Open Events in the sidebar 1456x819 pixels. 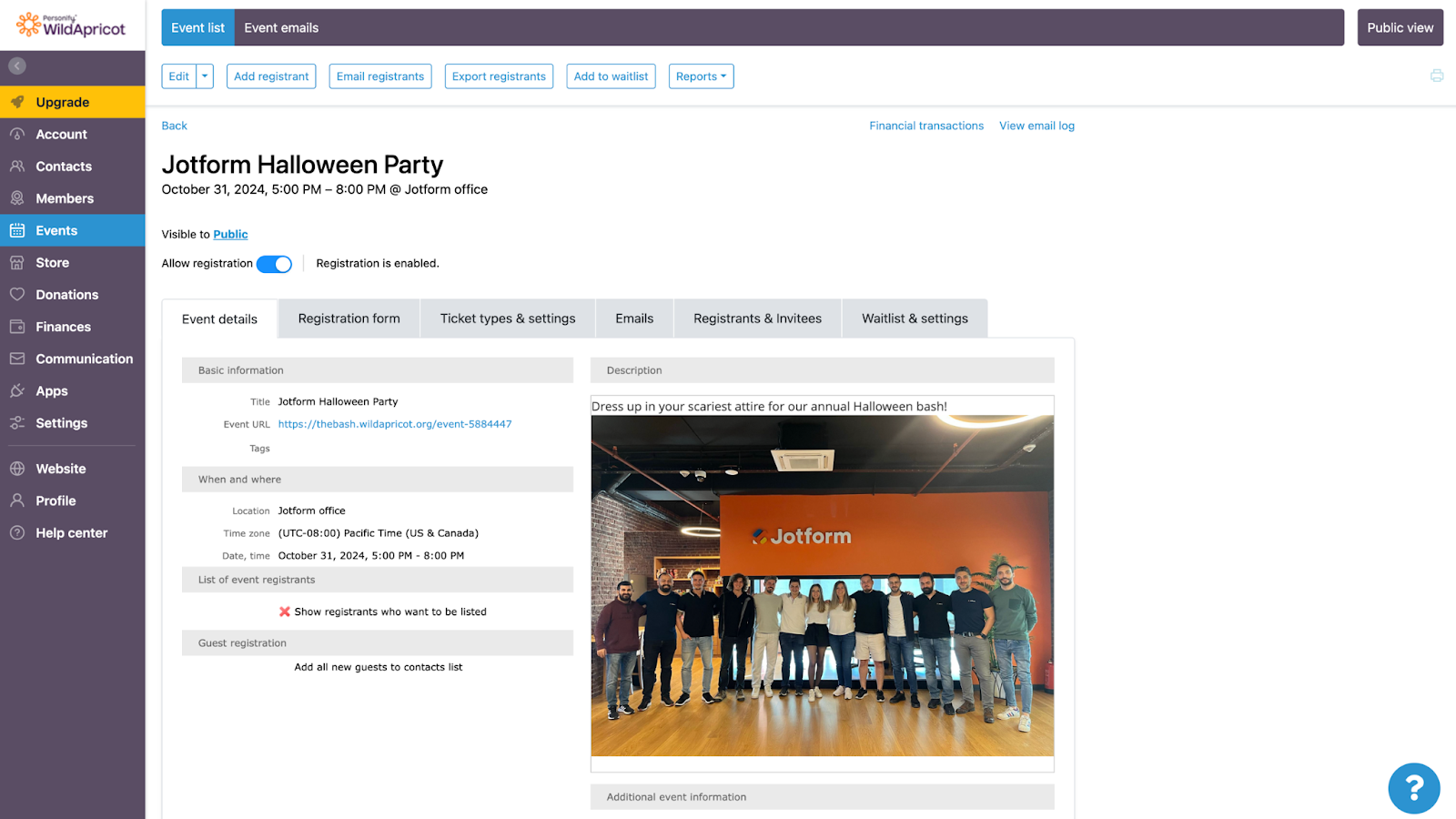(x=73, y=230)
